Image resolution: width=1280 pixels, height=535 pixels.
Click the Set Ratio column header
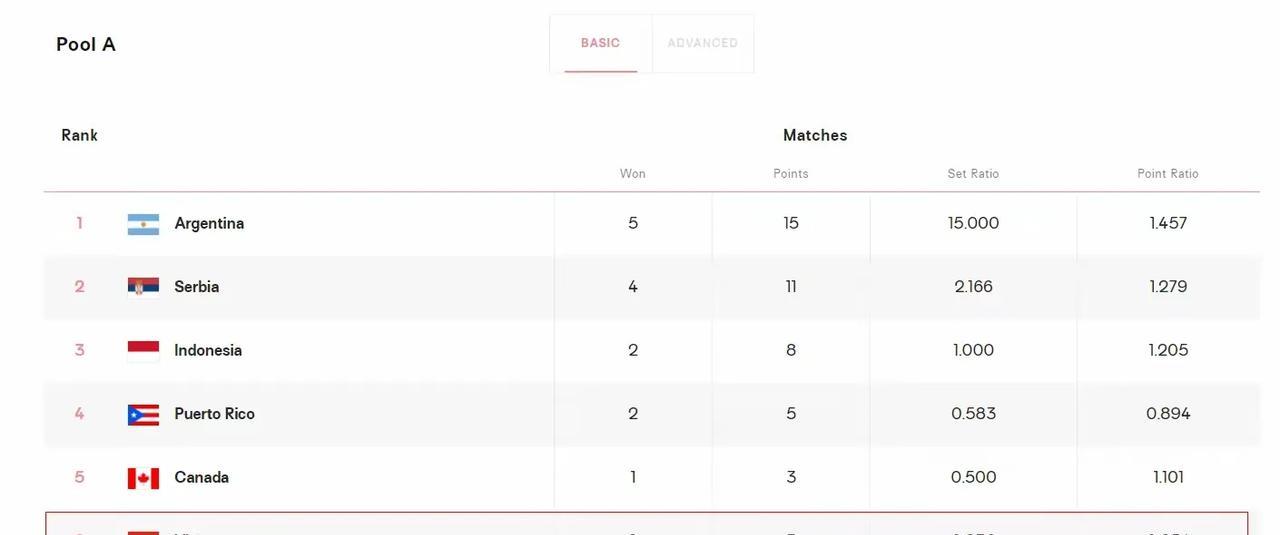point(973,174)
